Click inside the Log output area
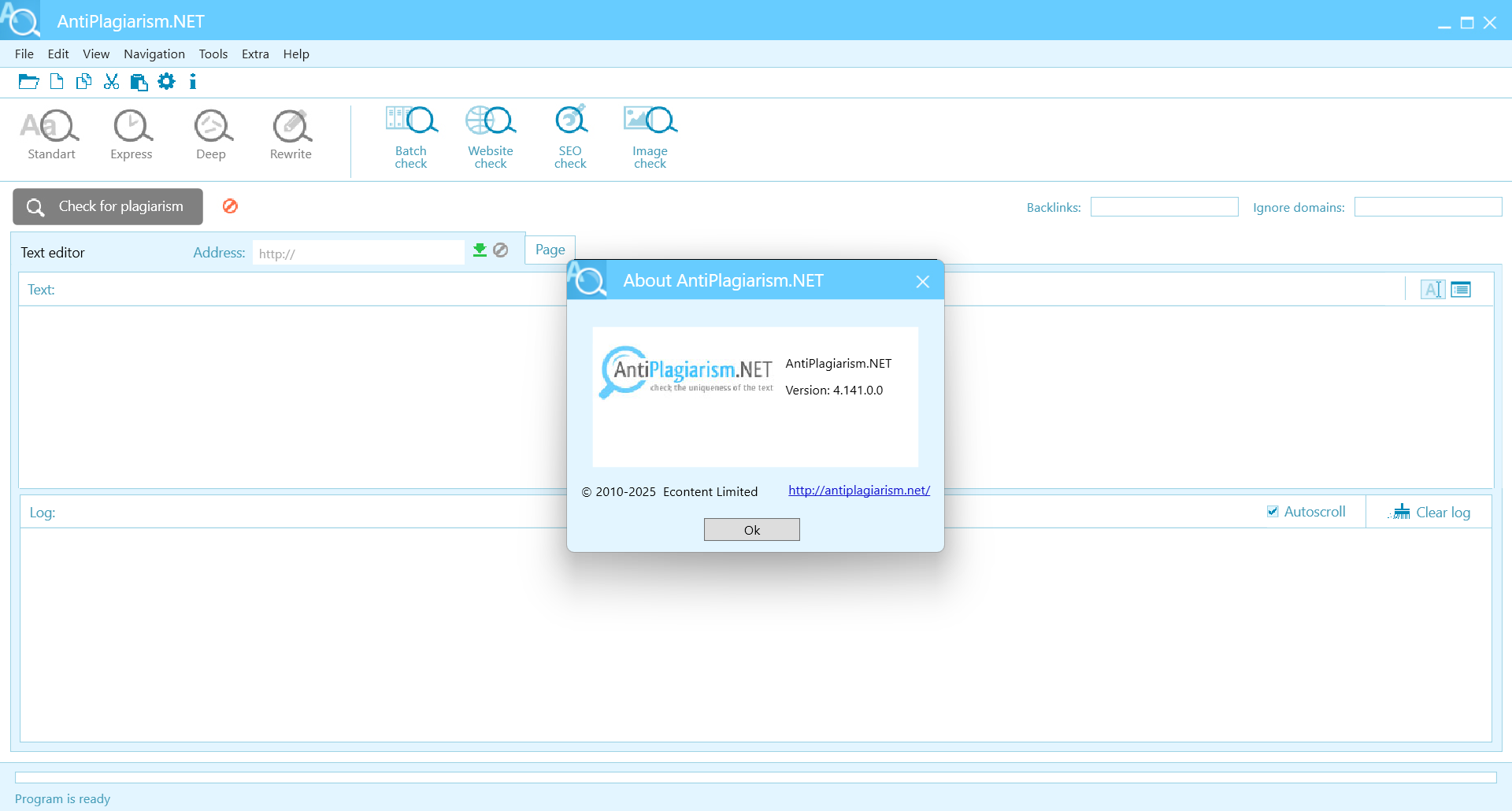This screenshot has width=1512, height=811. pos(756,635)
